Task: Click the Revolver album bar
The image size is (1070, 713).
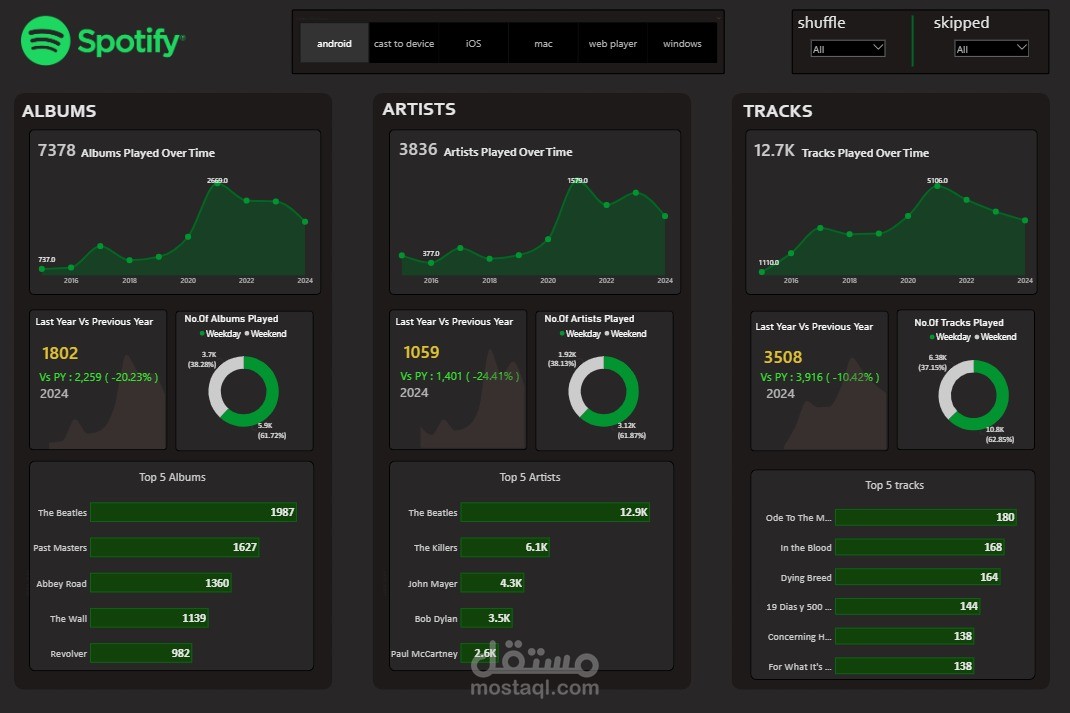Action: [x=141, y=653]
